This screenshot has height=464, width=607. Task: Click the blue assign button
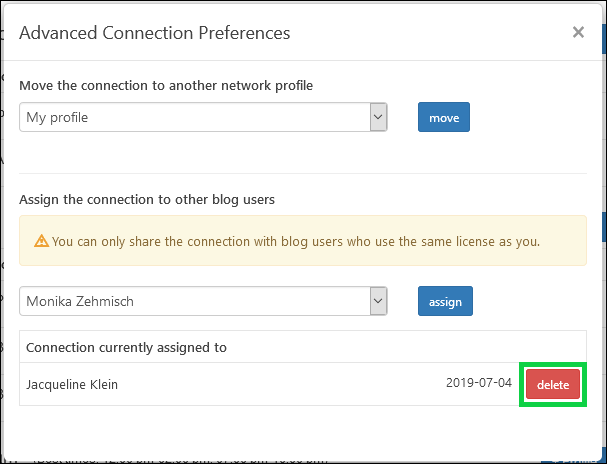tap(445, 301)
